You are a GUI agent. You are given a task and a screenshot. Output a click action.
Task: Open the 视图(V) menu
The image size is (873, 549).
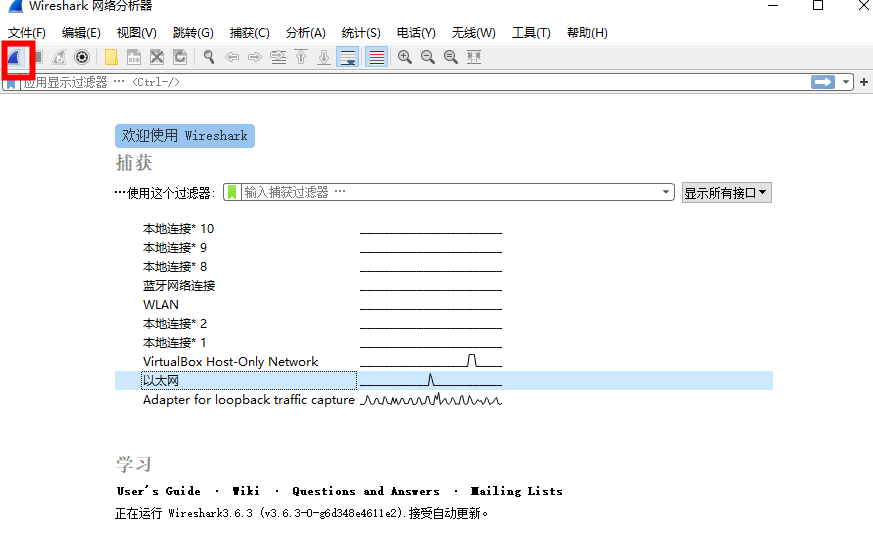(x=137, y=33)
